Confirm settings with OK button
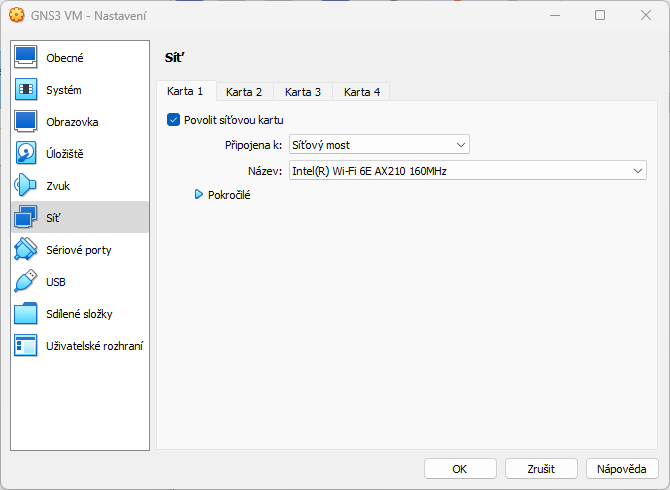This screenshot has height=490, width=670. click(x=460, y=469)
